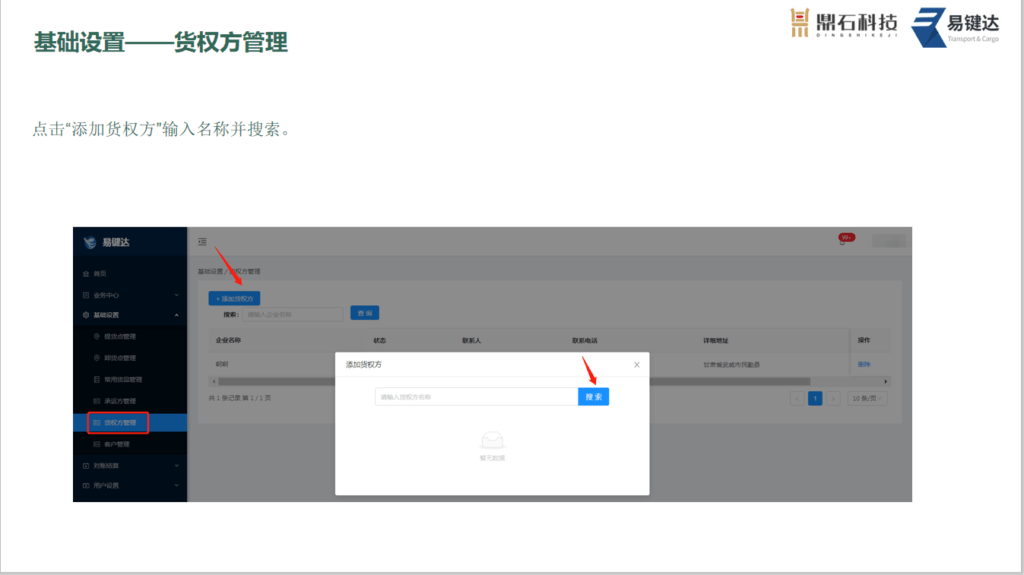1024x575 pixels.
Task: Click the 详细地址 column header
Action: pyautogui.click(x=716, y=340)
